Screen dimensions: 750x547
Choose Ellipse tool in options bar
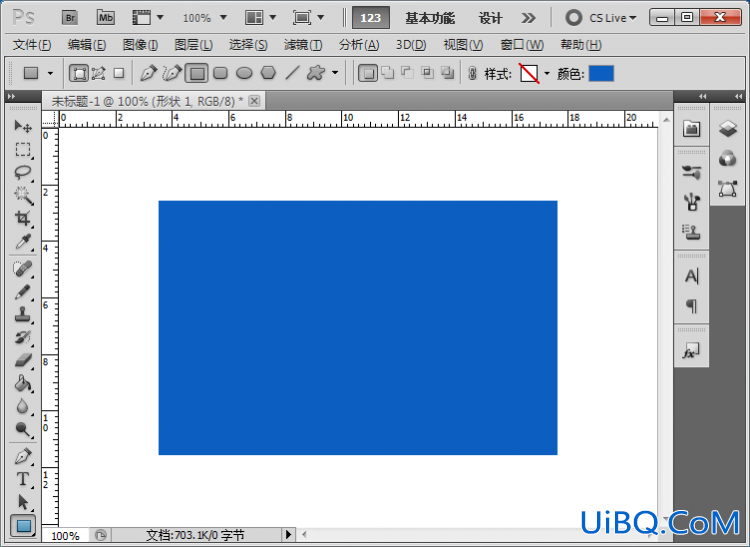point(244,73)
